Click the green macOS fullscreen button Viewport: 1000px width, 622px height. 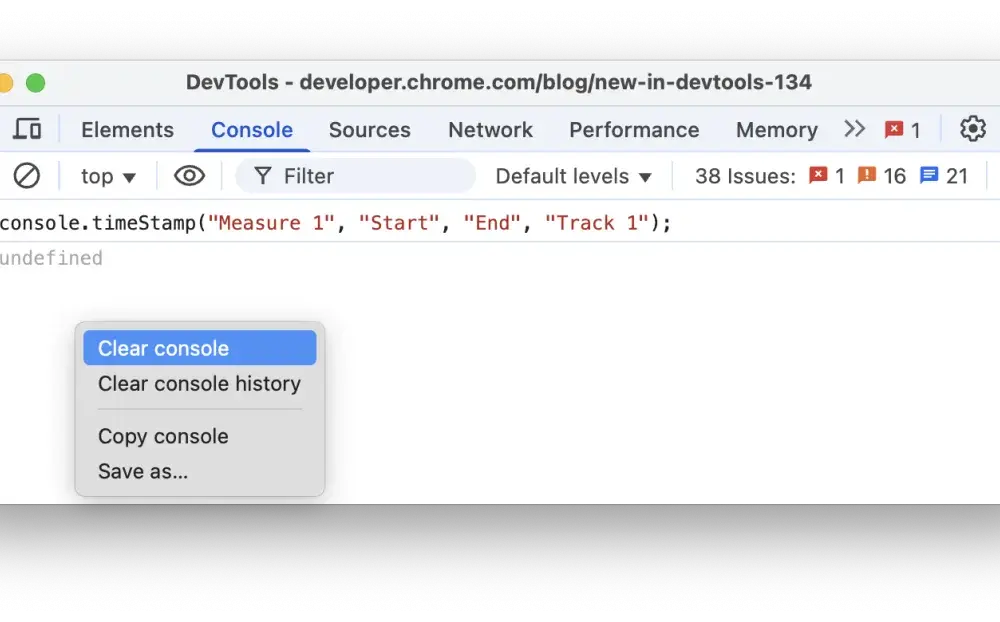pos(36,83)
